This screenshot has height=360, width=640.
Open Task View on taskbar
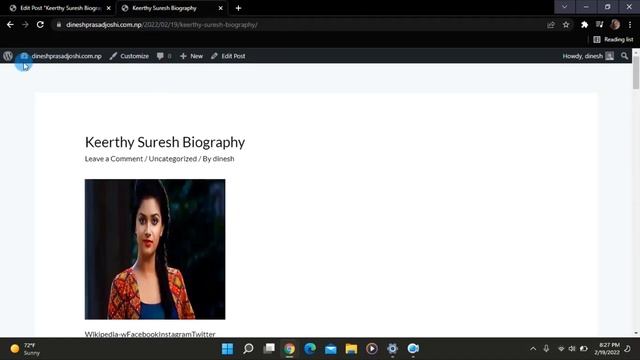(x=269, y=349)
